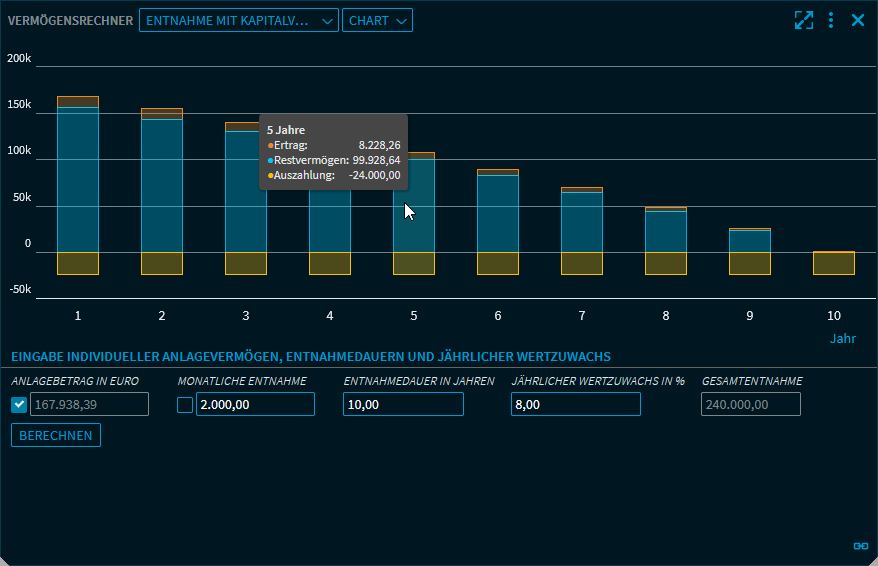This screenshot has height=566, width=878.
Task: Click the Gesamtentnahme field
Action: [751, 404]
